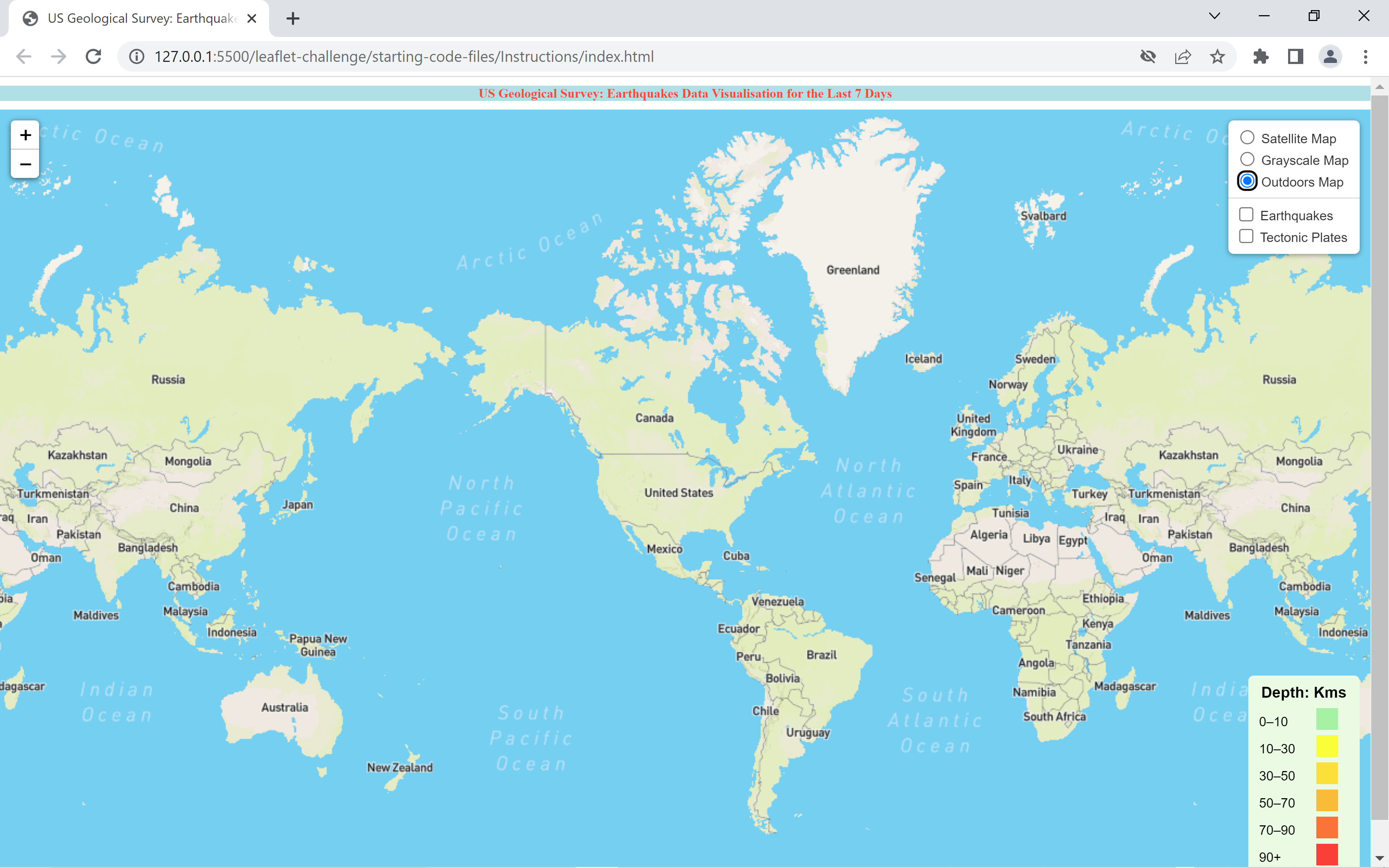Zoom out the map with minus button
The height and width of the screenshot is (868, 1389).
25,164
